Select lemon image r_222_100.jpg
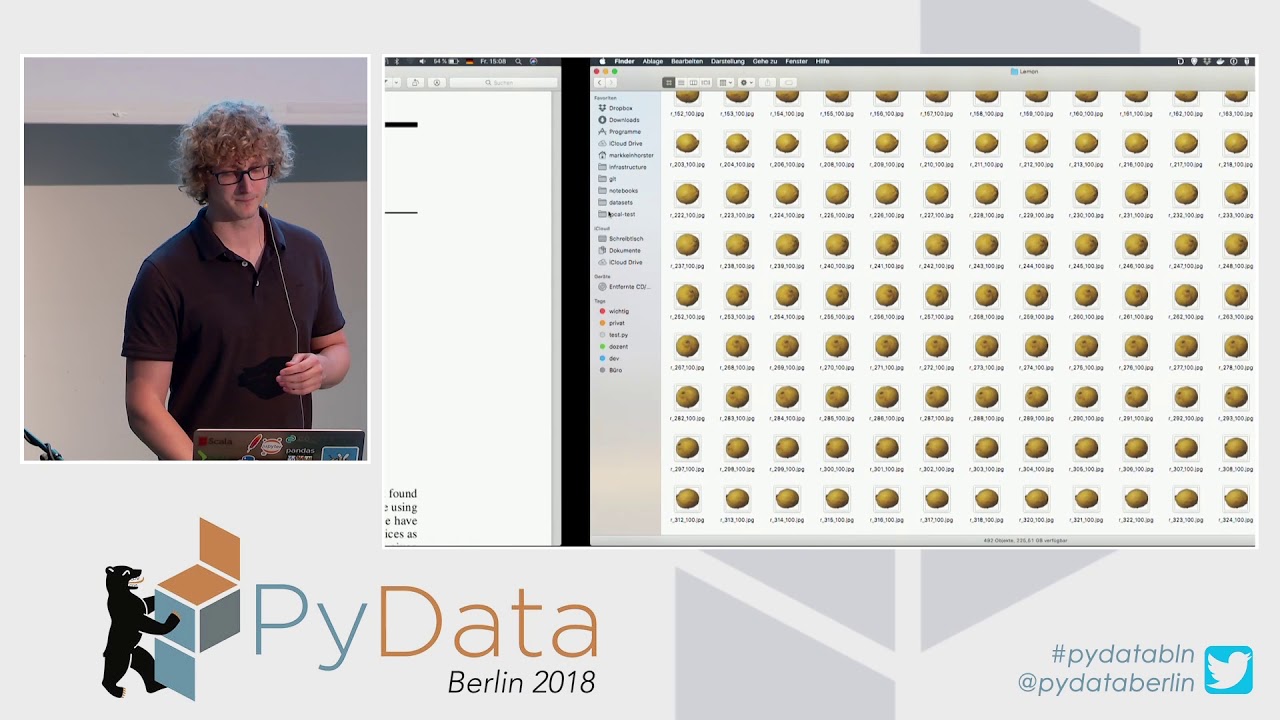Image resolution: width=1280 pixels, height=720 pixels. (x=687, y=194)
